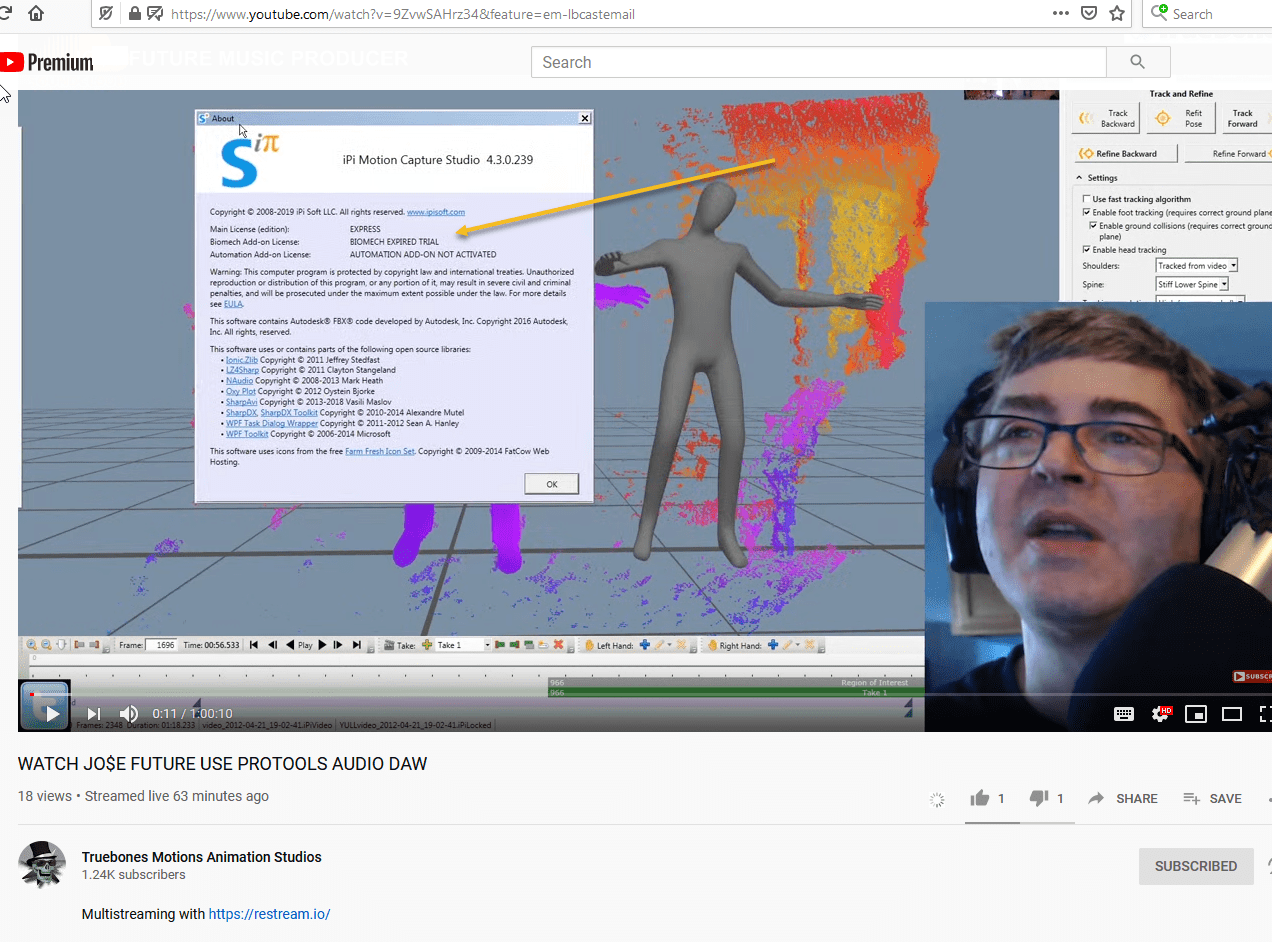
Task: Dislike the video with thumbs down
Action: [x=1039, y=798]
